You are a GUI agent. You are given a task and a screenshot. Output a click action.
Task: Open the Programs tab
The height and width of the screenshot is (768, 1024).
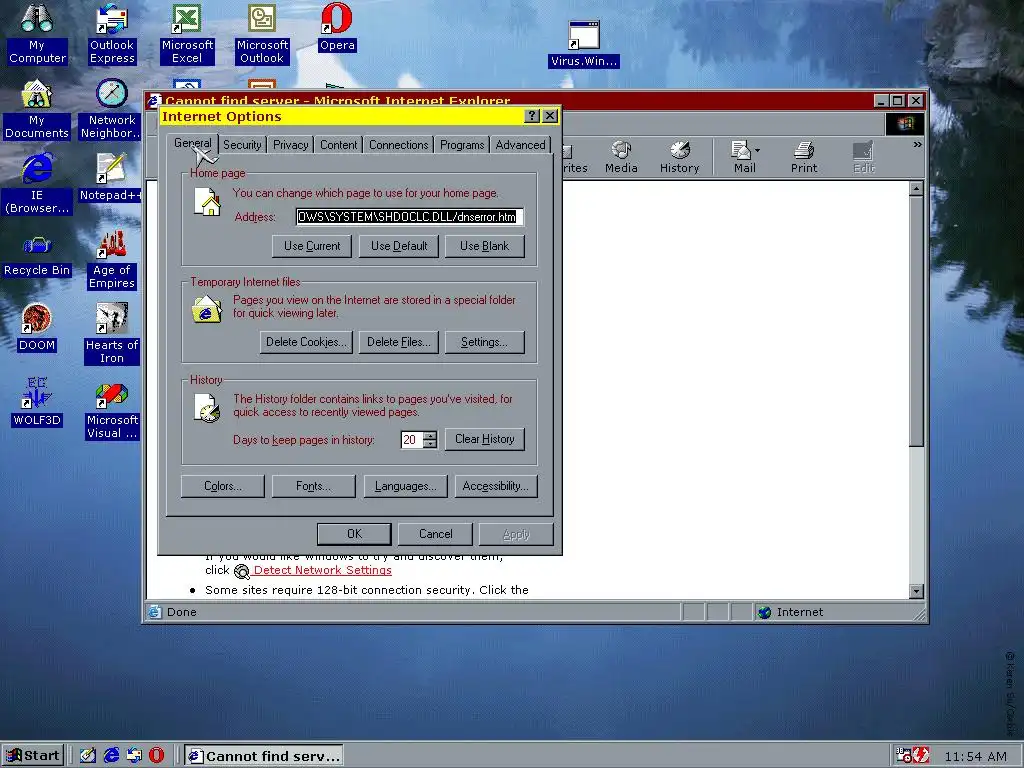click(x=462, y=145)
